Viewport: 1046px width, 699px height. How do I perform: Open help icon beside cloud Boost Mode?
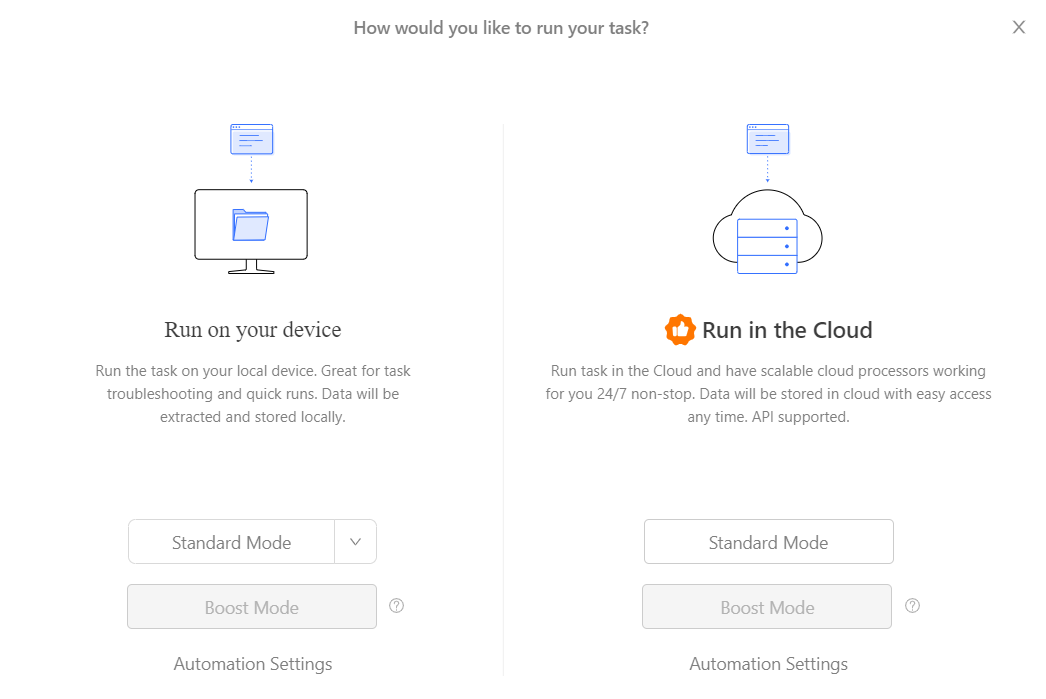(912, 606)
